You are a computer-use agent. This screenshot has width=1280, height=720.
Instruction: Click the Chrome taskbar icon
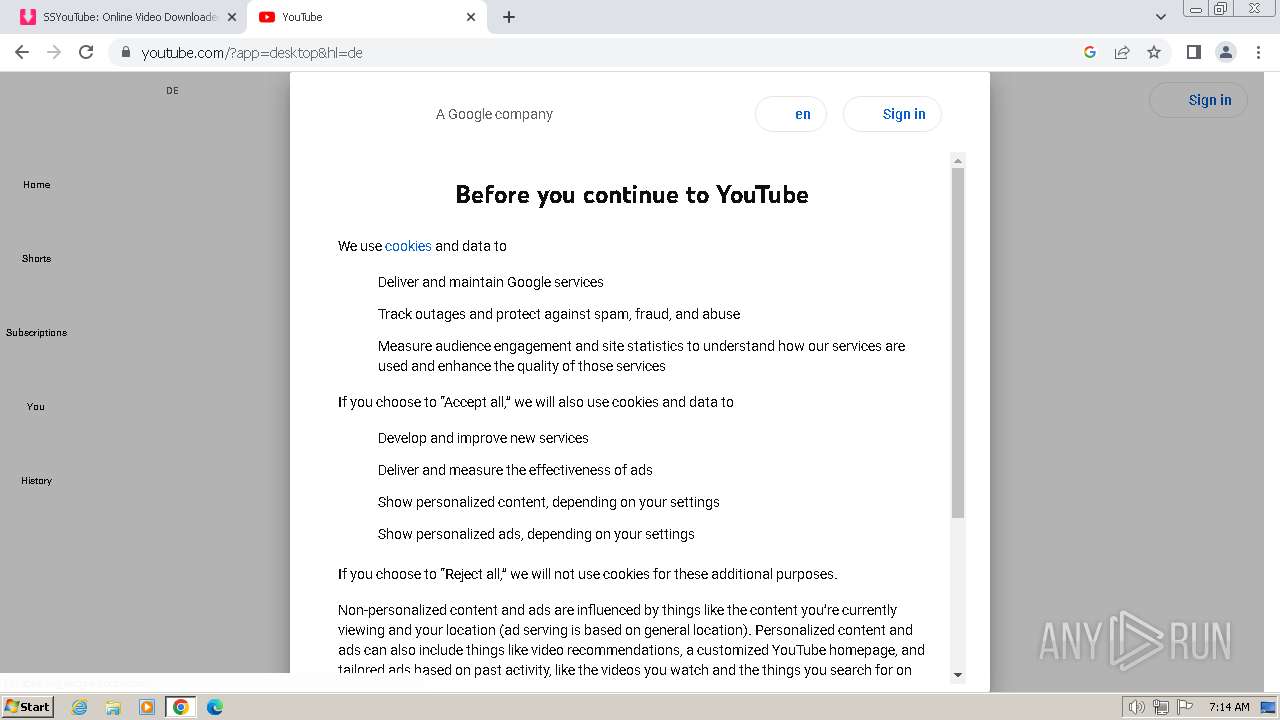point(181,707)
